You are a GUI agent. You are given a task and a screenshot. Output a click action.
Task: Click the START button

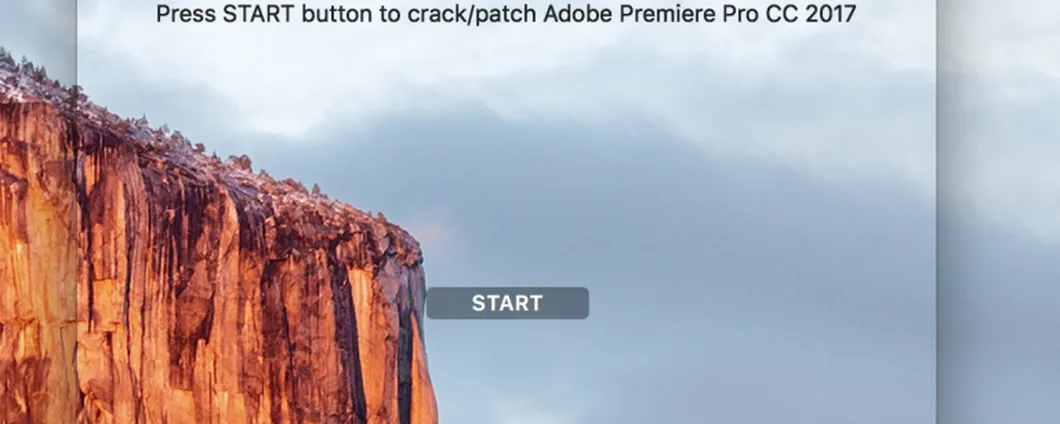(x=507, y=303)
